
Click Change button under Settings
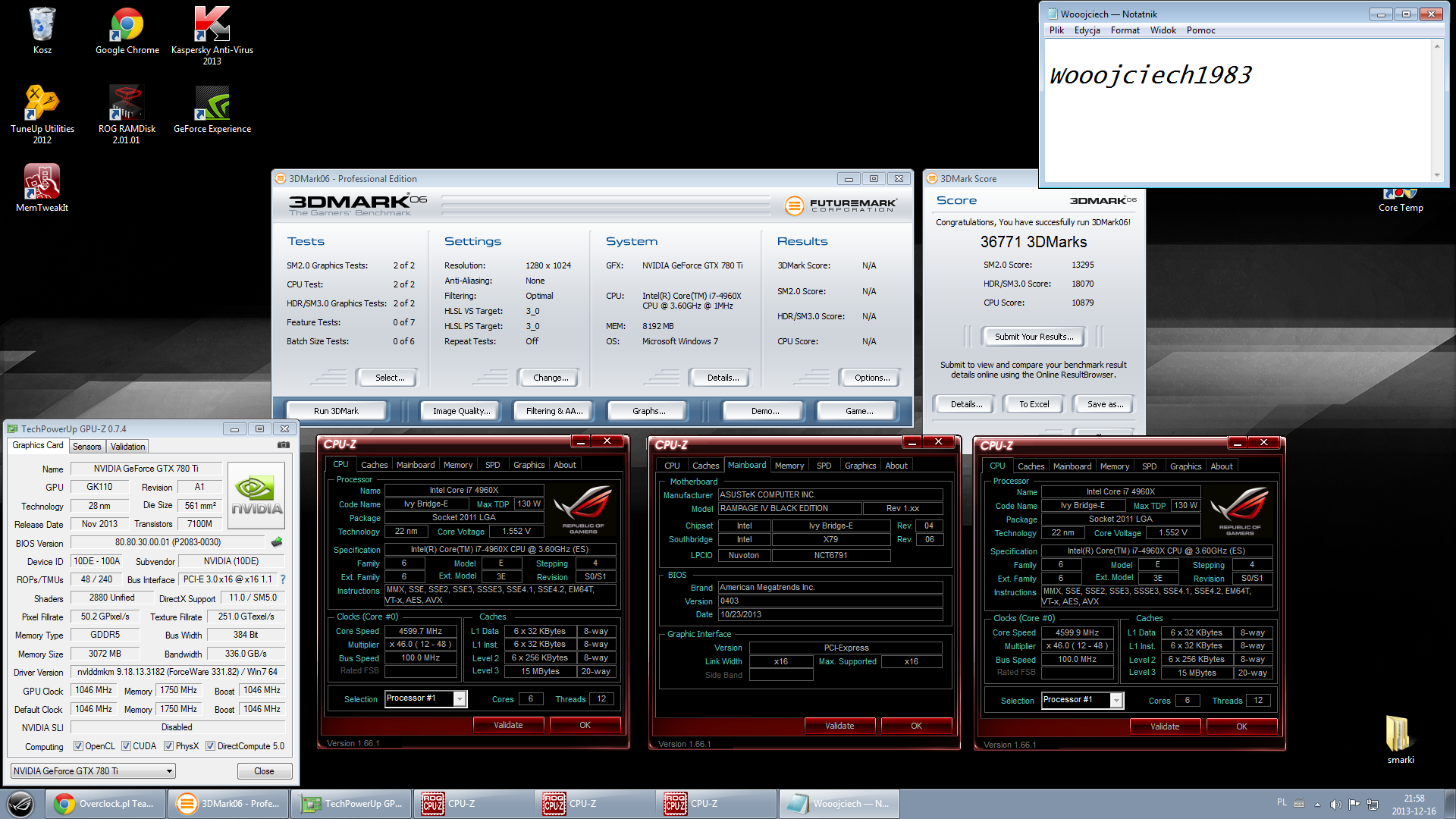click(550, 378)
